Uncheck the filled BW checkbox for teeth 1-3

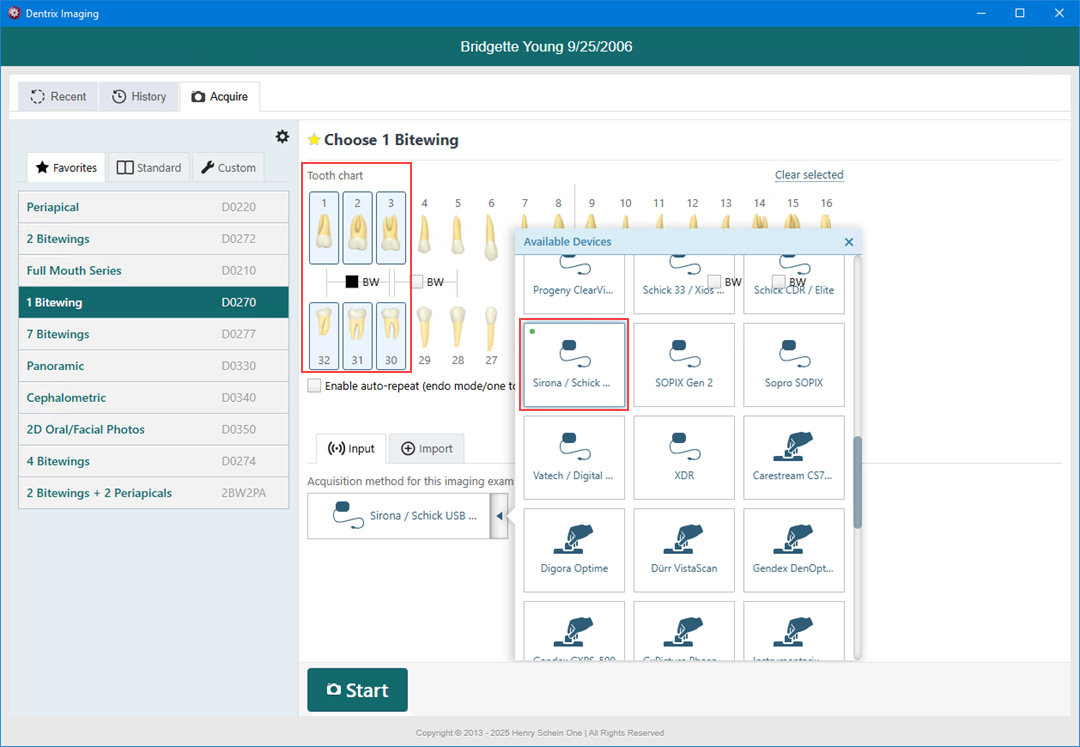(352, 282)
